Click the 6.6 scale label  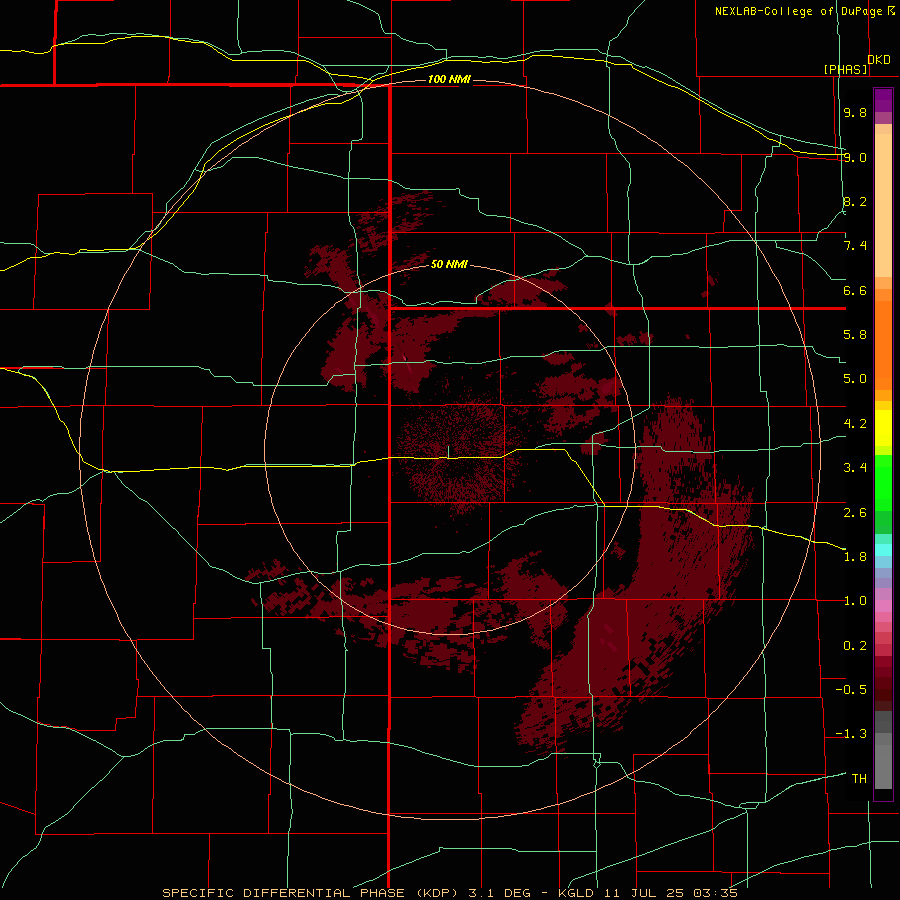855,290
